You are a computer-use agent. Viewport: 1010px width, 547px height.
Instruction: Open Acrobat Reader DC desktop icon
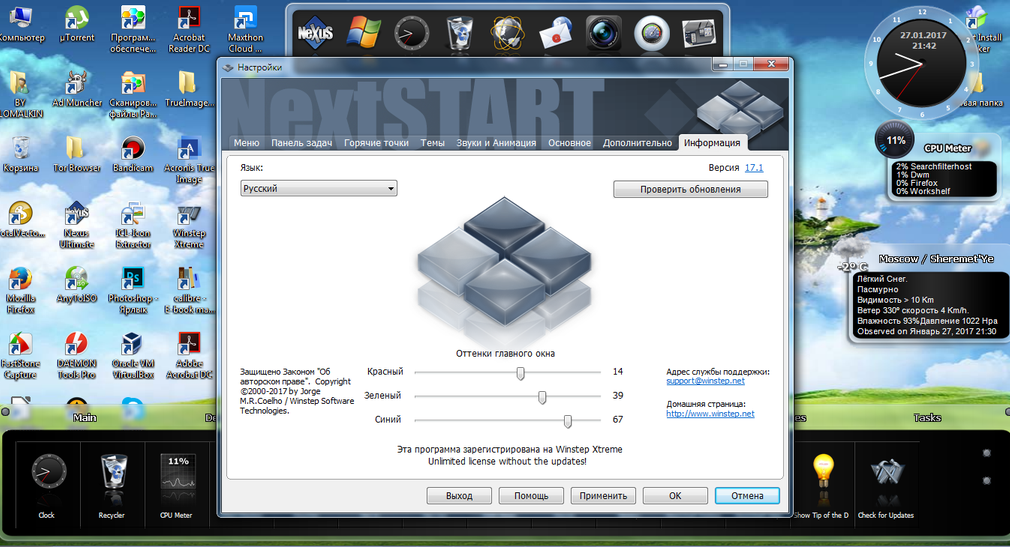coord(189,30)
